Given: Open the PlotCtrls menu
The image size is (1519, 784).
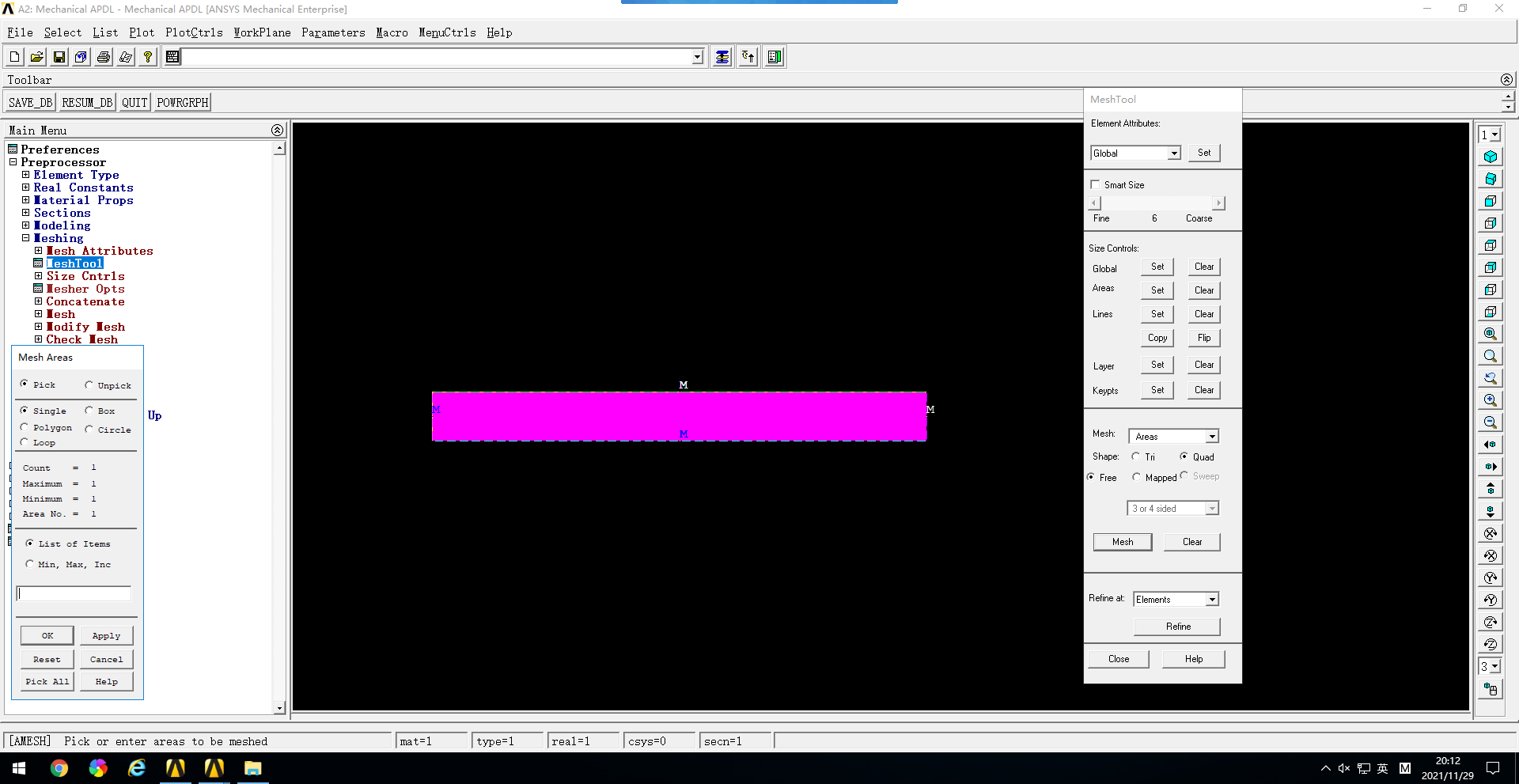Looking at the screenshot, I should (194, 32).
